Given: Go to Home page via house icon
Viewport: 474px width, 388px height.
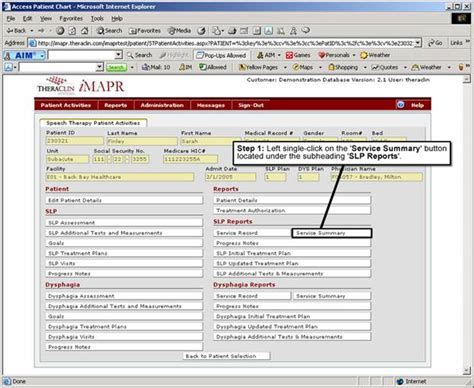Looking at the screenshot, I should [x=85, y=31].
